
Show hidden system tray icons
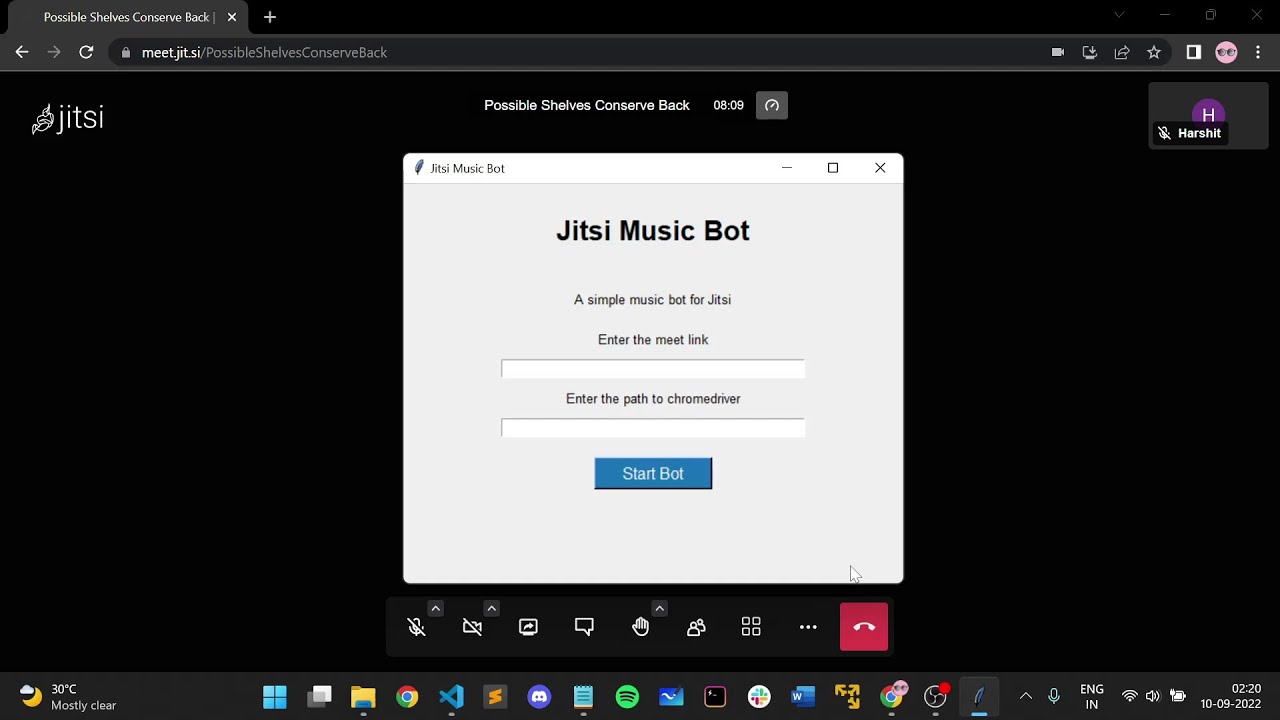pyautogui.click(x=1025, y=697)
